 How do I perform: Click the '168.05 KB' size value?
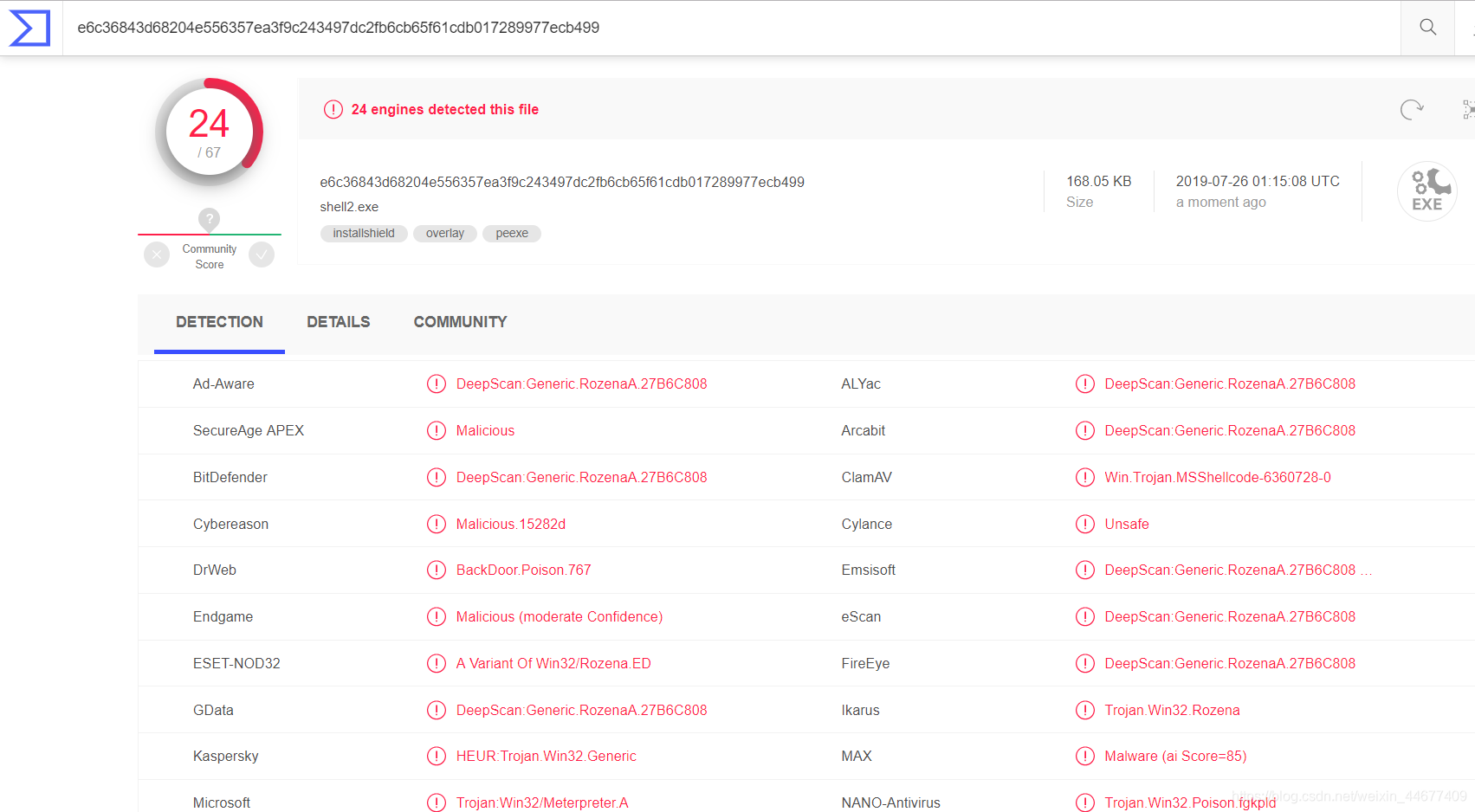[x=1098, y=181]
